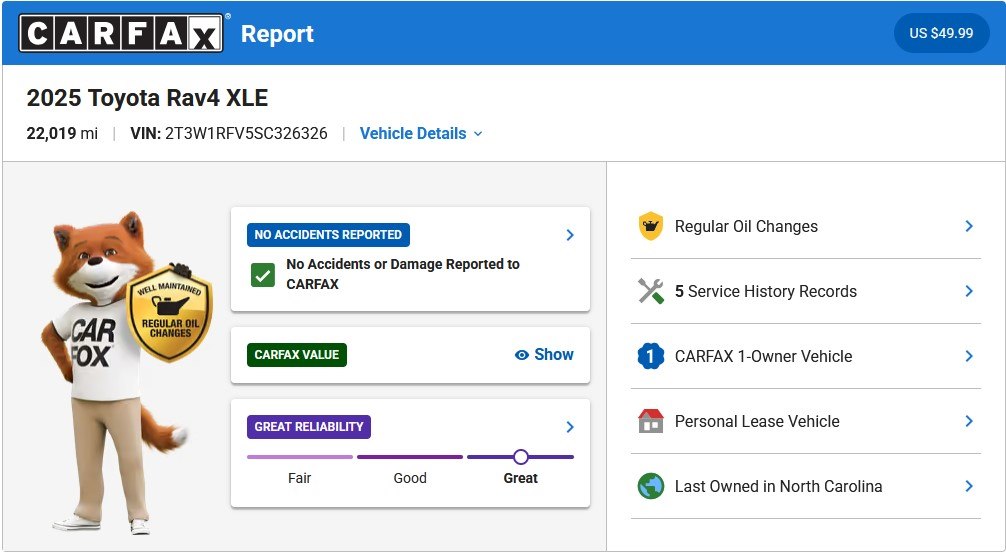Screen dimensions: 1006x553
Task: Click the Well Maintained gold shield badge
Action: pyautogui.click(x=169, y=313)
